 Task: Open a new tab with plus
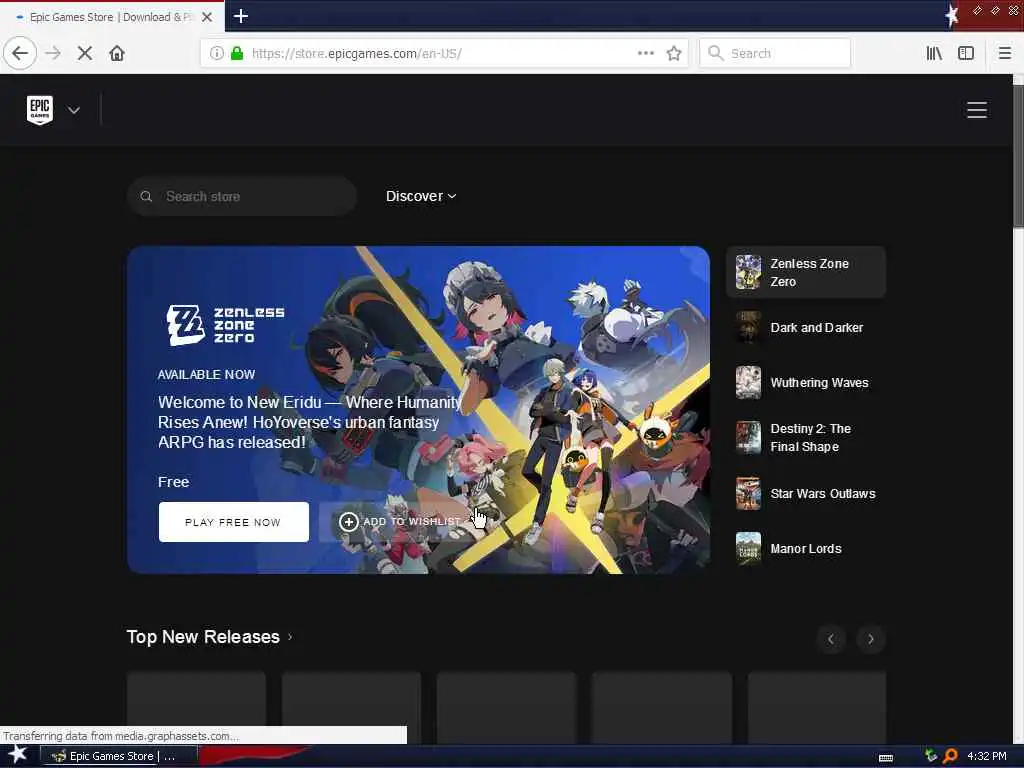(x=240, y=16)
